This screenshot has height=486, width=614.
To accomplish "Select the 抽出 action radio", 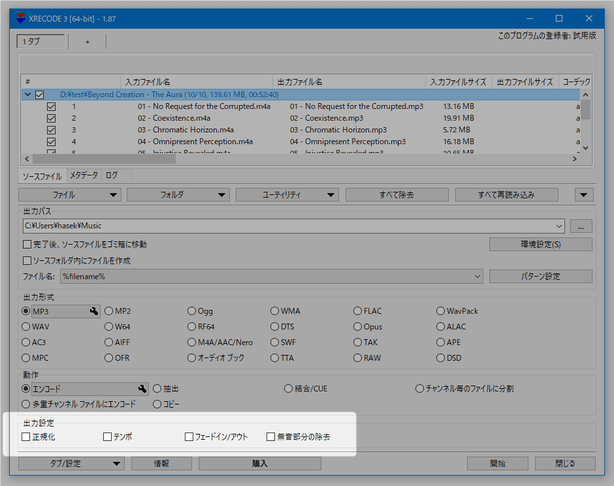I will click(x=157, y=388).
